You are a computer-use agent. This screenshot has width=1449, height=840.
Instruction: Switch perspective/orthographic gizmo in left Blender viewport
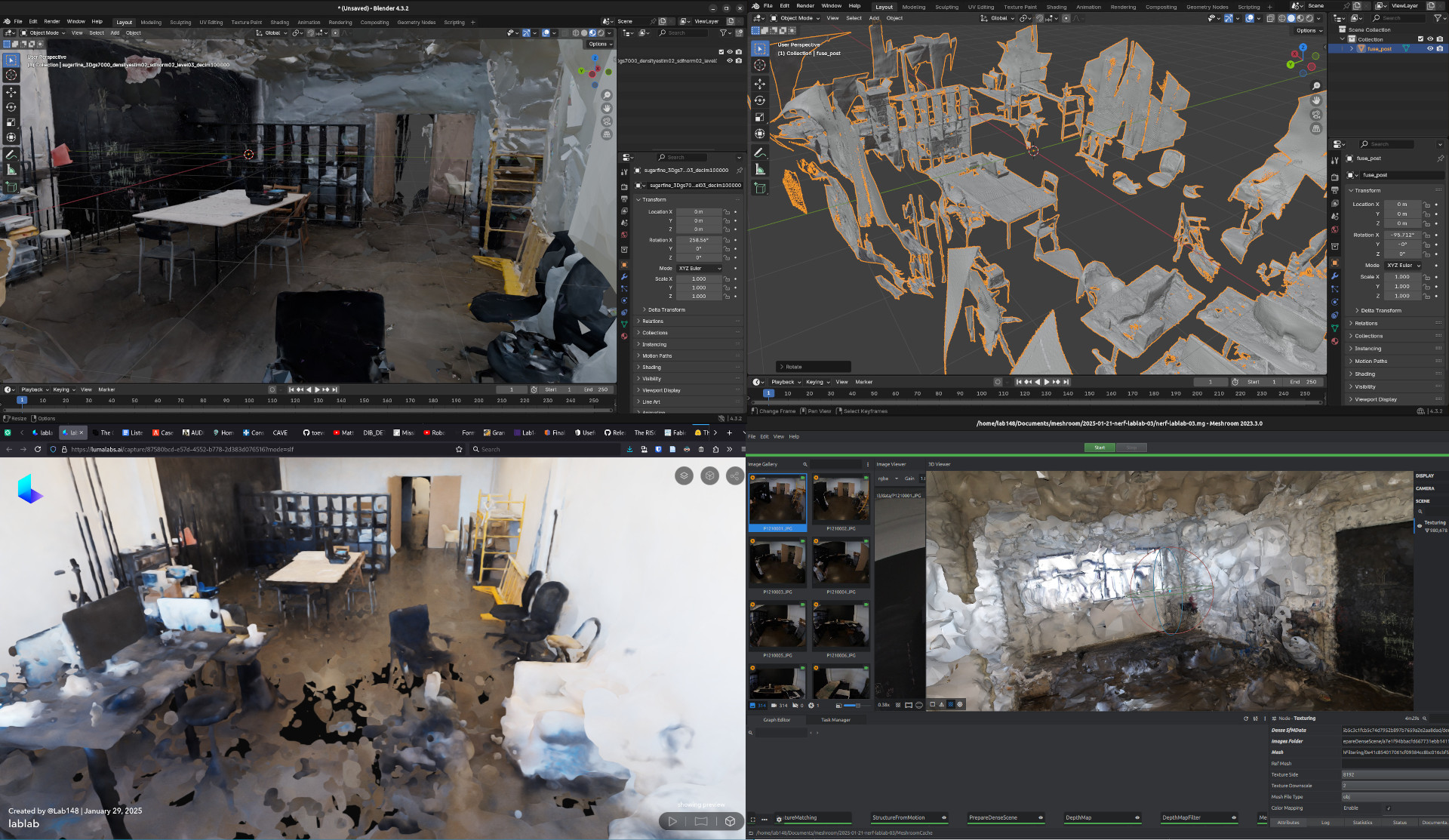coord(606,134)
